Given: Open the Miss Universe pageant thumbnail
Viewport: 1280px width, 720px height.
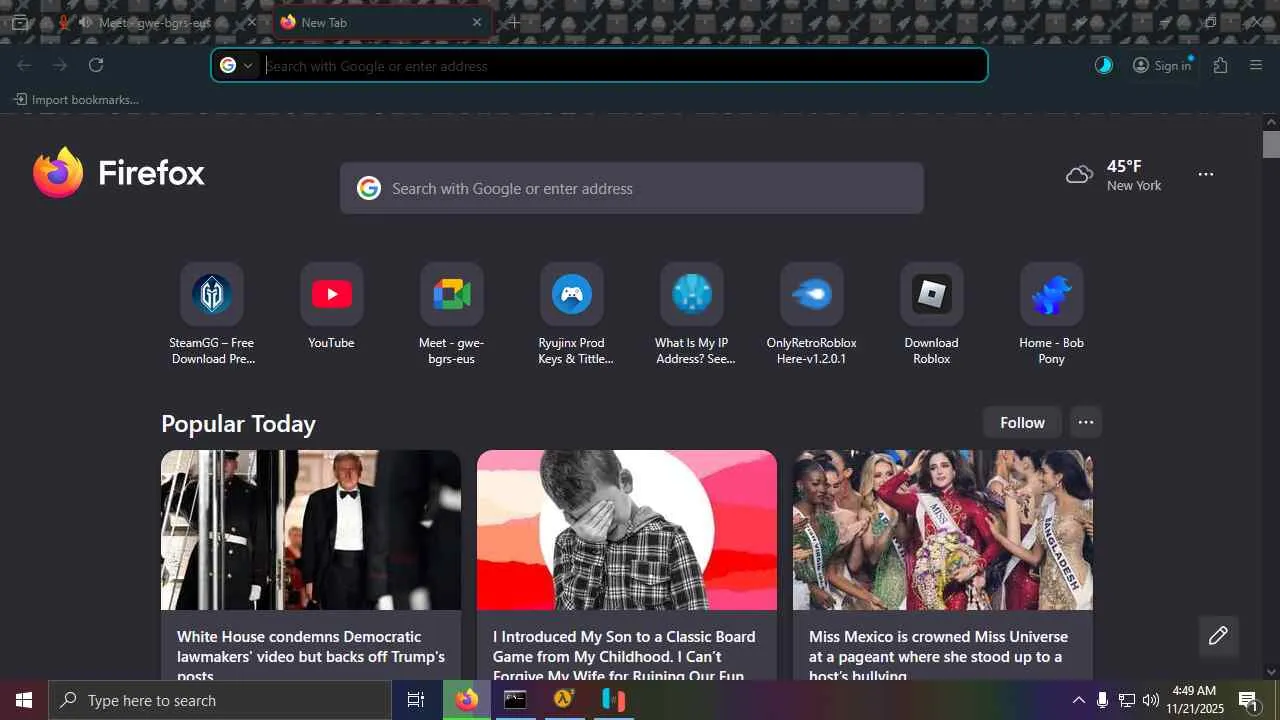Looking at the screenshot, I should coord(943,530).
